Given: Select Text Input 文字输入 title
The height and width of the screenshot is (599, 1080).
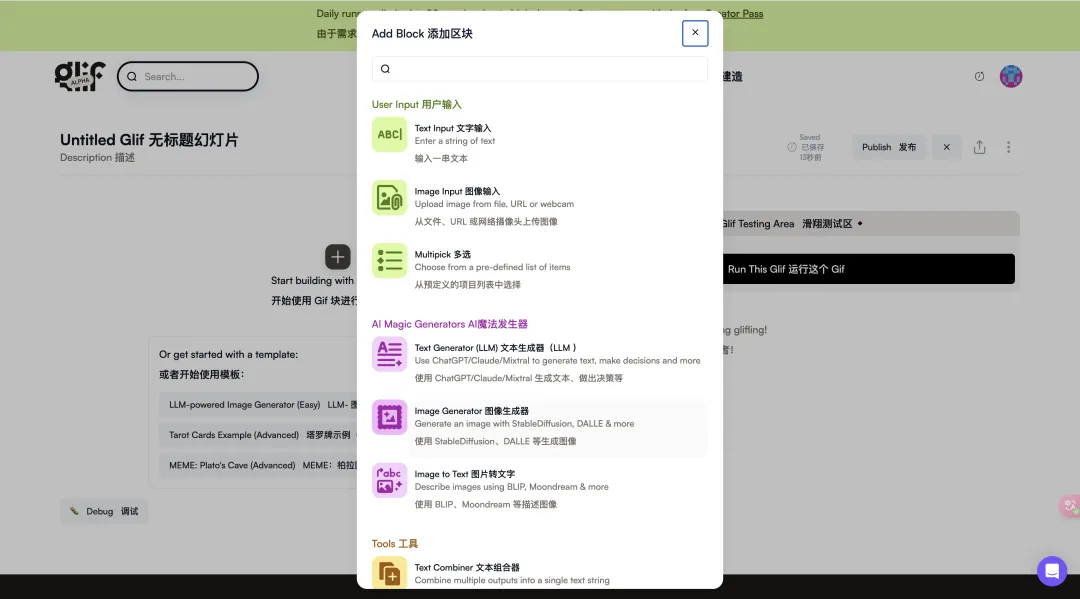Looking at the screenshot, I should pos(453,128).
